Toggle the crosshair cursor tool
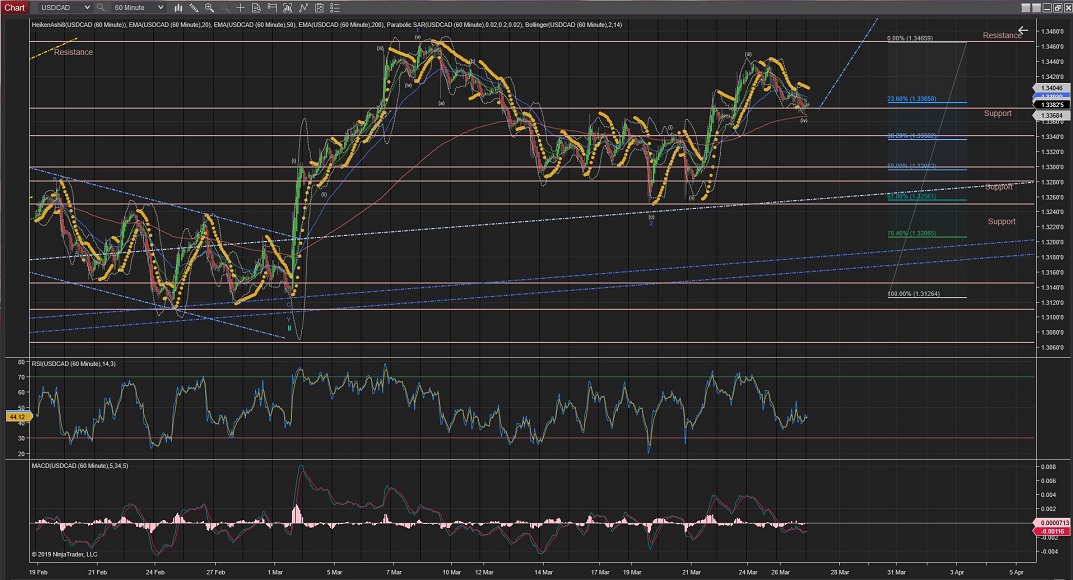 pos(240,7)
